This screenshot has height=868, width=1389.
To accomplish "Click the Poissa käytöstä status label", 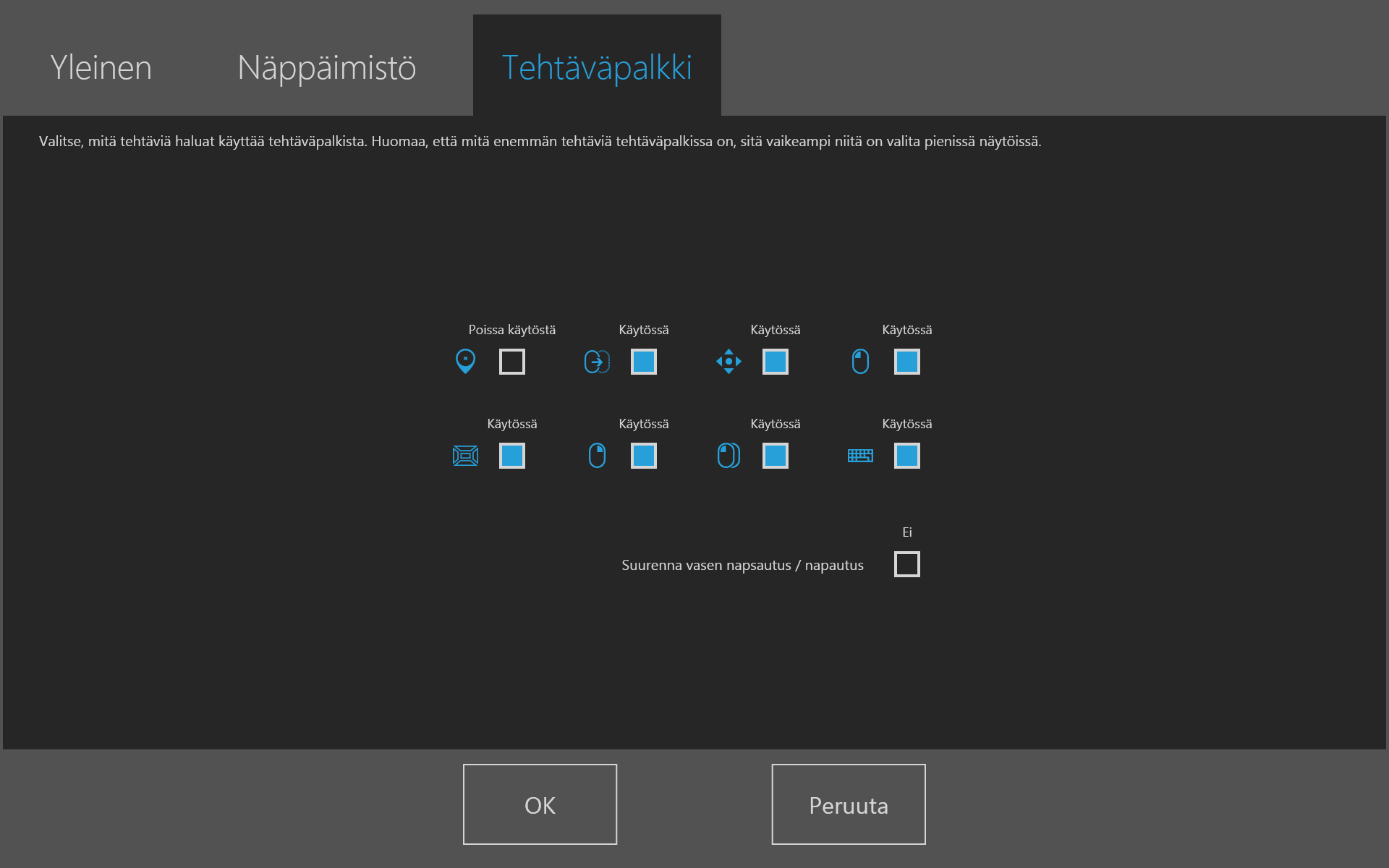I will 512,330.
